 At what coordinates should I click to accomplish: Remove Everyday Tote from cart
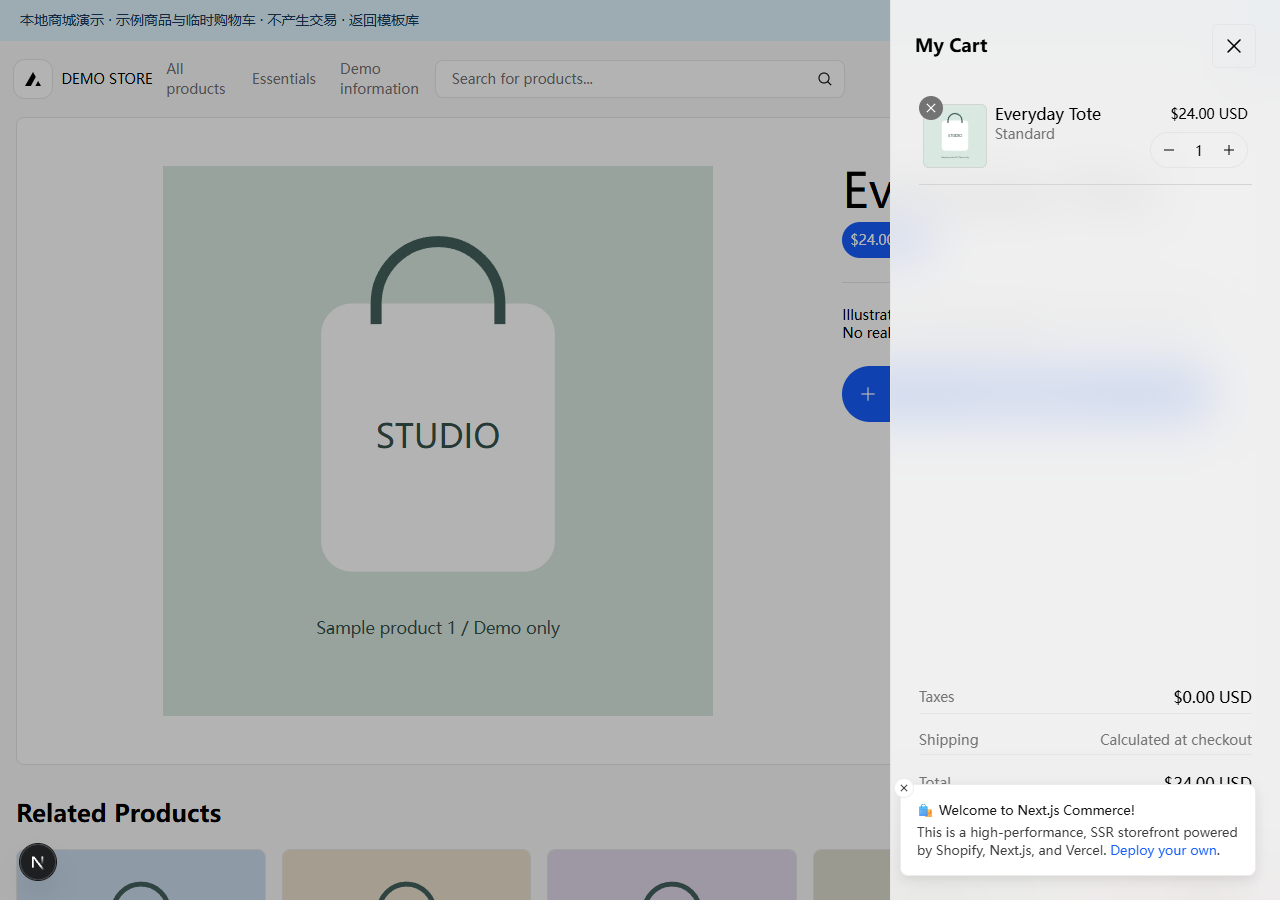tap(931, 108)
